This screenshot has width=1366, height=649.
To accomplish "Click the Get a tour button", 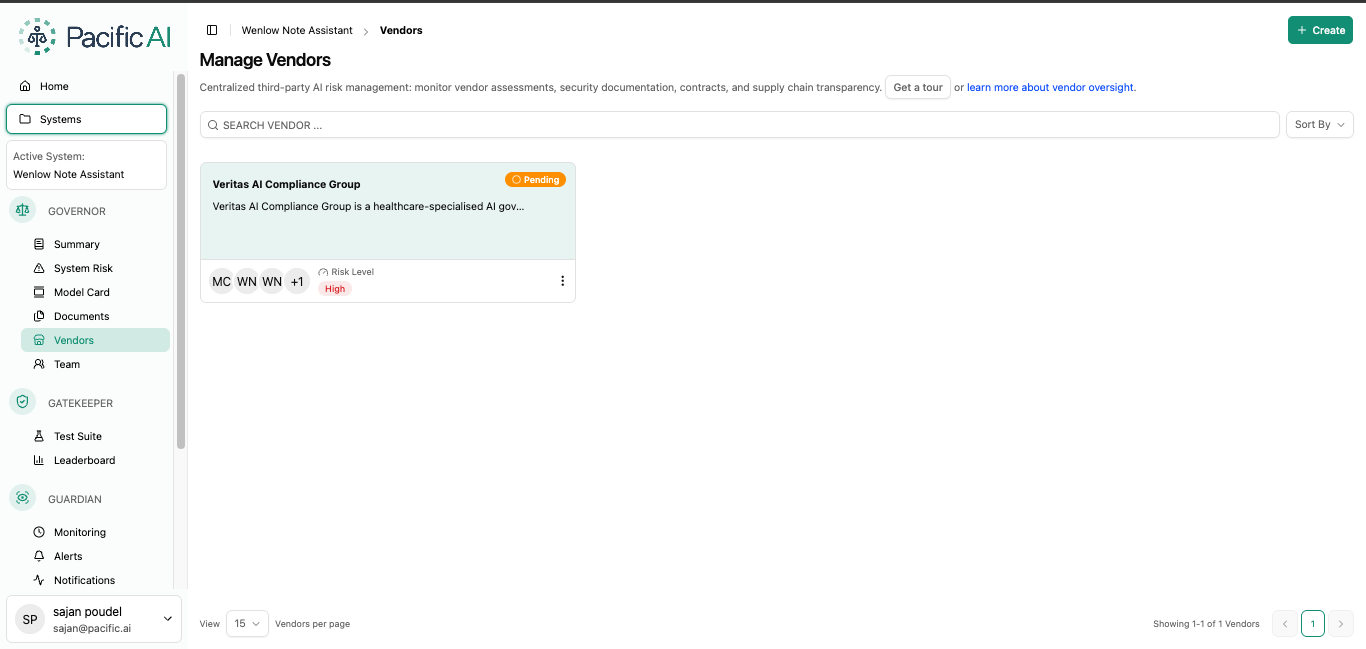I will click(918, 87).
